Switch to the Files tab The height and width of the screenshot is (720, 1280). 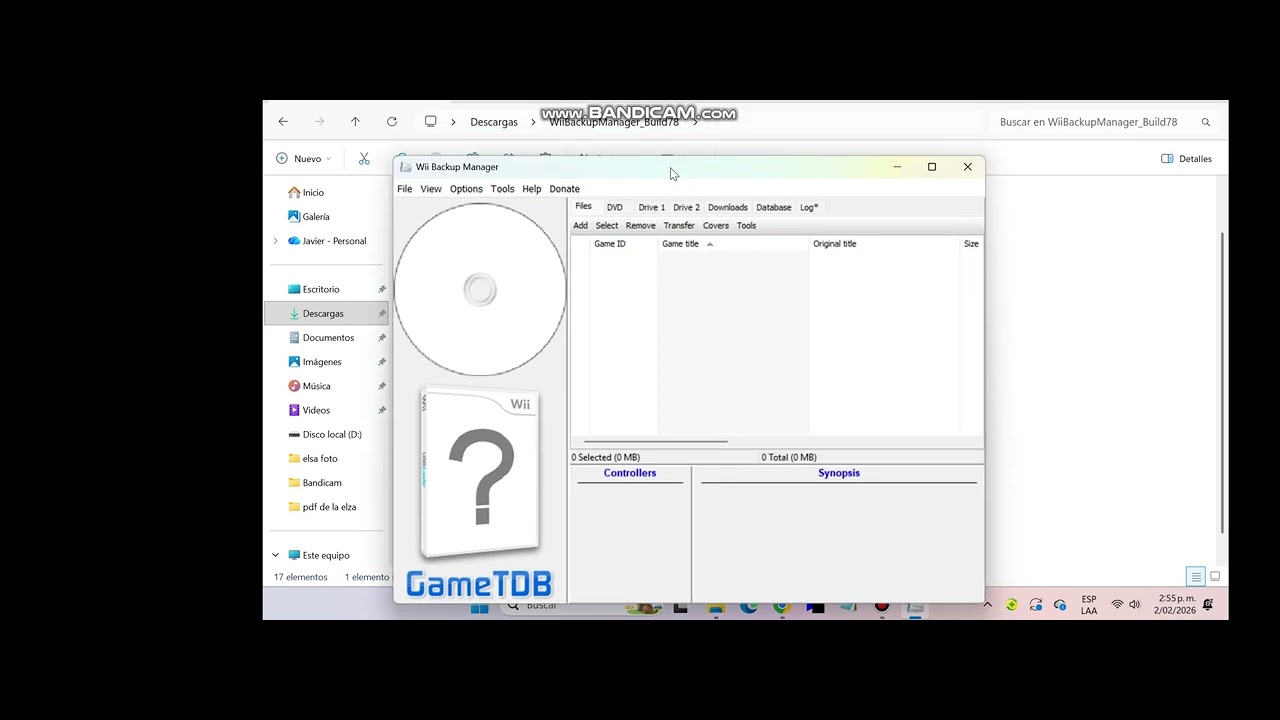click(x=583, y=206)
